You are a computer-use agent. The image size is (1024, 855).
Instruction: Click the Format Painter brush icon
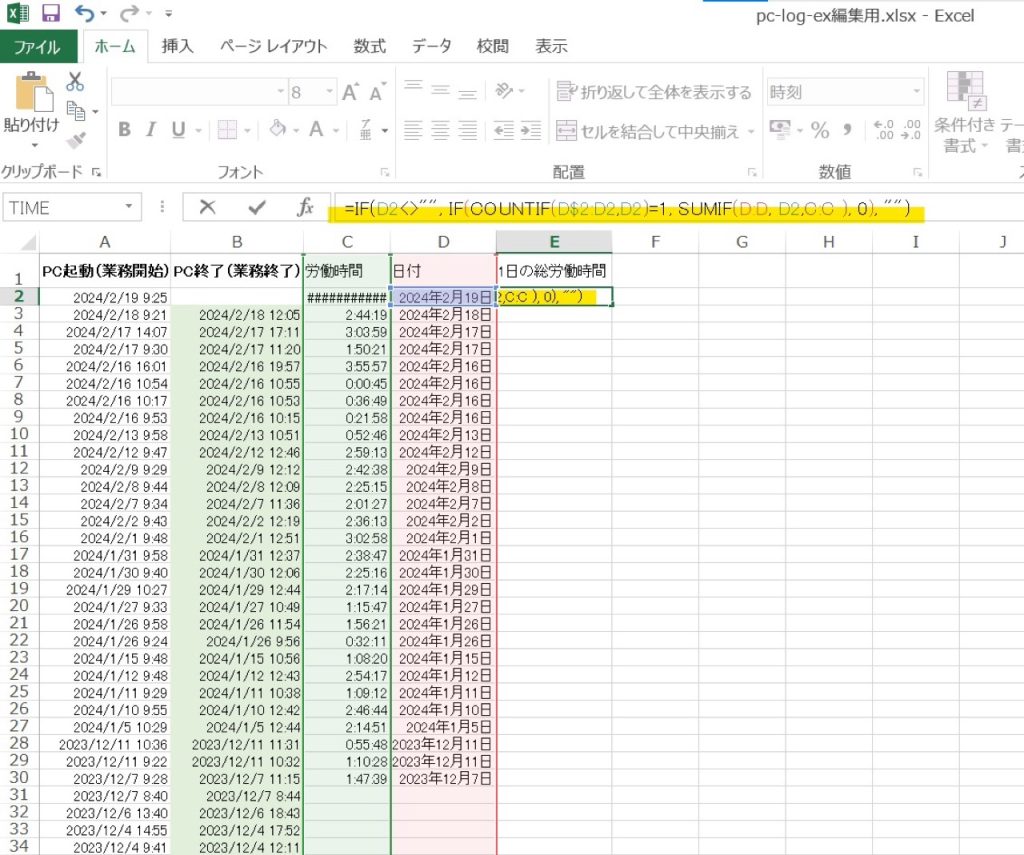pos(76,140)
